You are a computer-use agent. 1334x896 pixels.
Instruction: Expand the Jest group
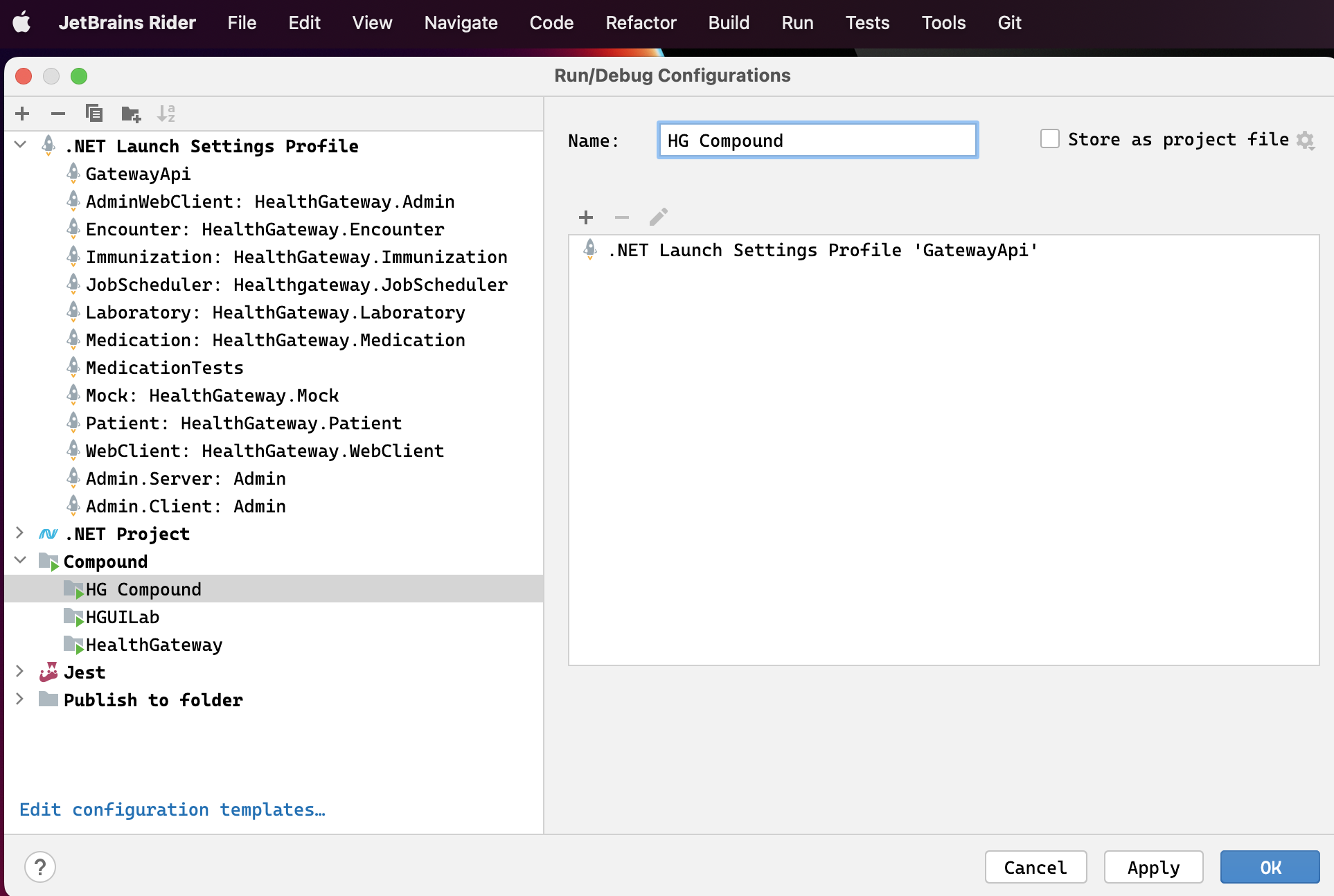20,671
